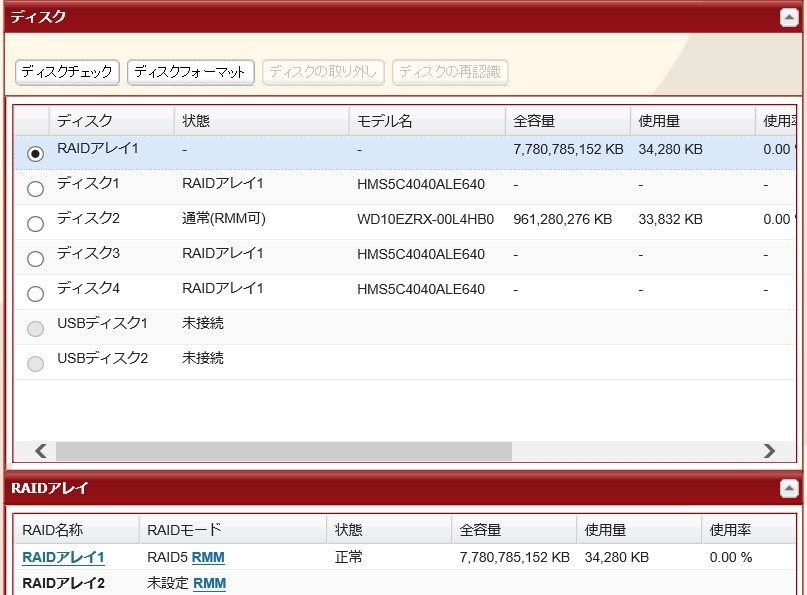Screen dimensions: 807x595
Task: Click the RAID名称 column header
Action: pos(77,530)
